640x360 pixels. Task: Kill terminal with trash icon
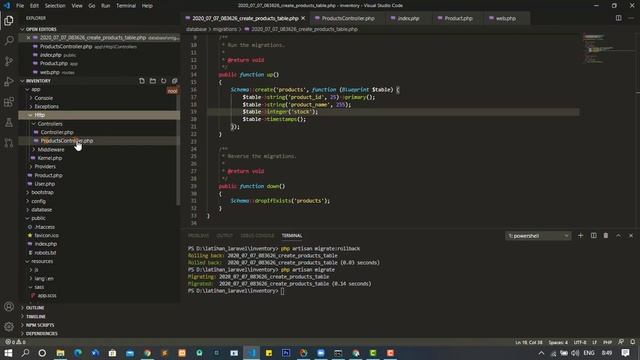coord(606,236)
